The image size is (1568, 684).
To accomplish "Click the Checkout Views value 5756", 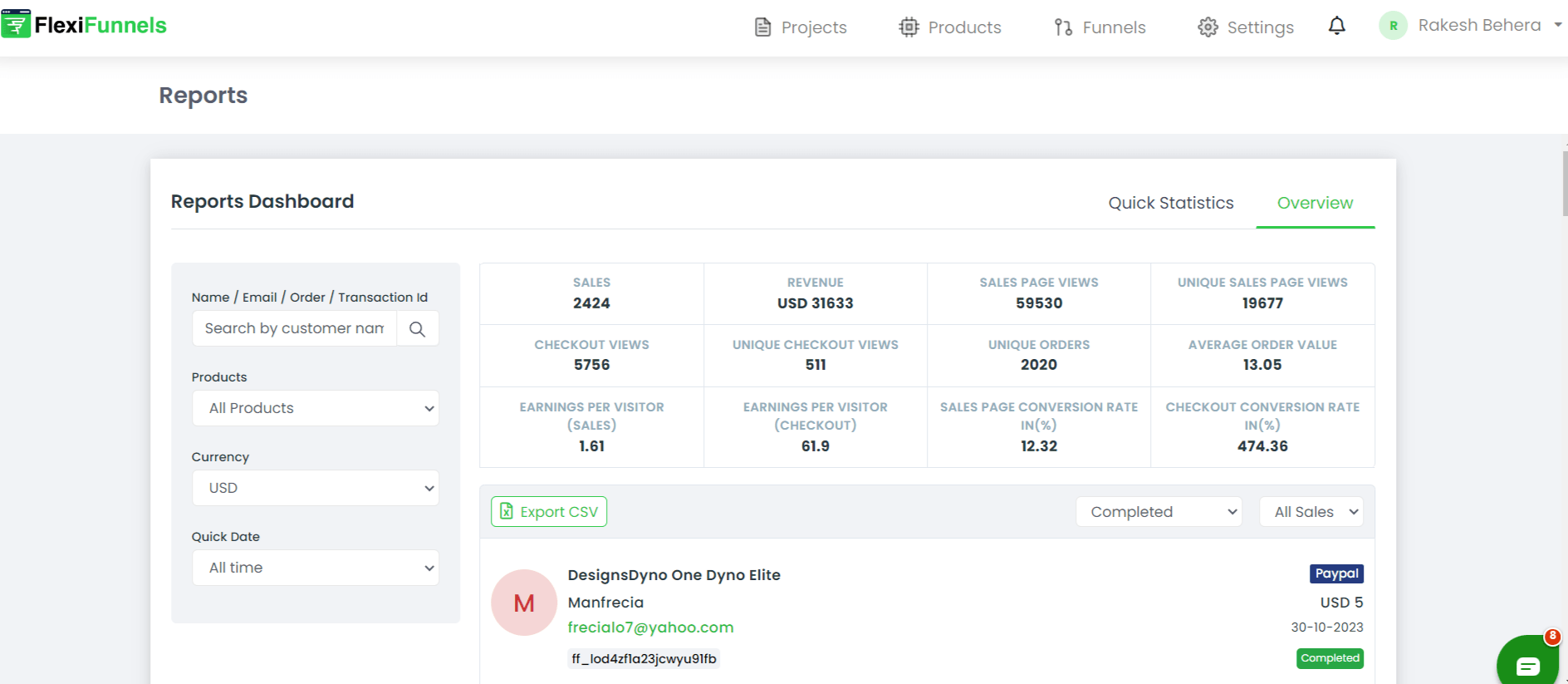I will point(591,365).
